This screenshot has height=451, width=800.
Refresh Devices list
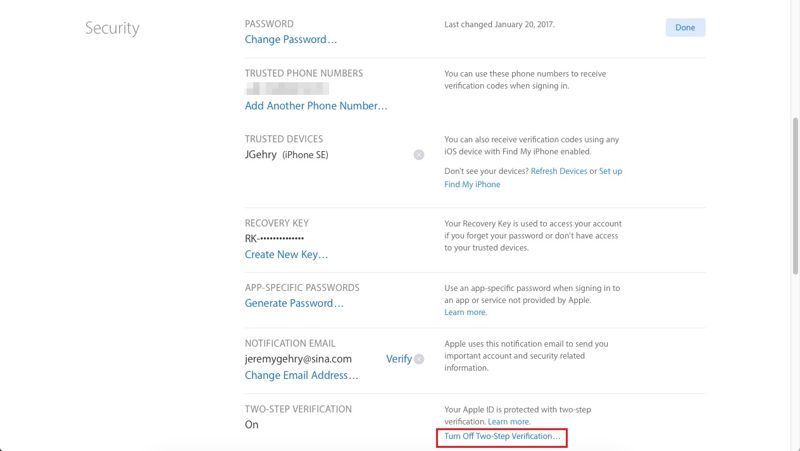pyautogui.click(x=558, y=171)
